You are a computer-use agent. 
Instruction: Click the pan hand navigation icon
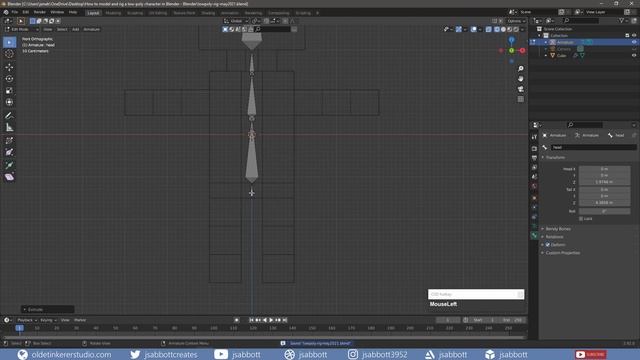tap(520, 79)
